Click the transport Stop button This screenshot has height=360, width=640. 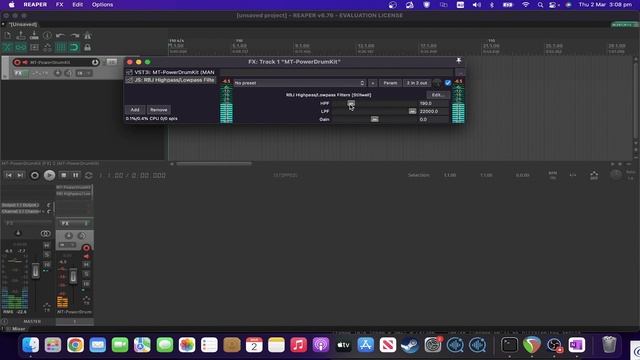tap(63, 175)
